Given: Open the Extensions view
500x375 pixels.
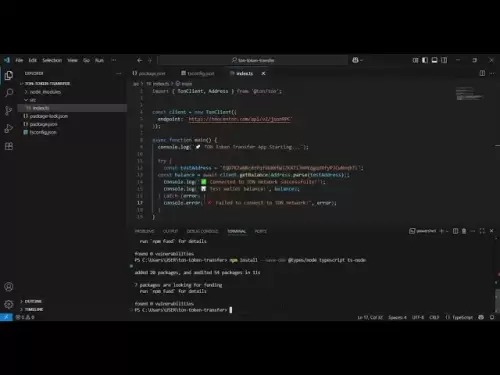Looking at the screenshot, I should click(x=9, y=146).
